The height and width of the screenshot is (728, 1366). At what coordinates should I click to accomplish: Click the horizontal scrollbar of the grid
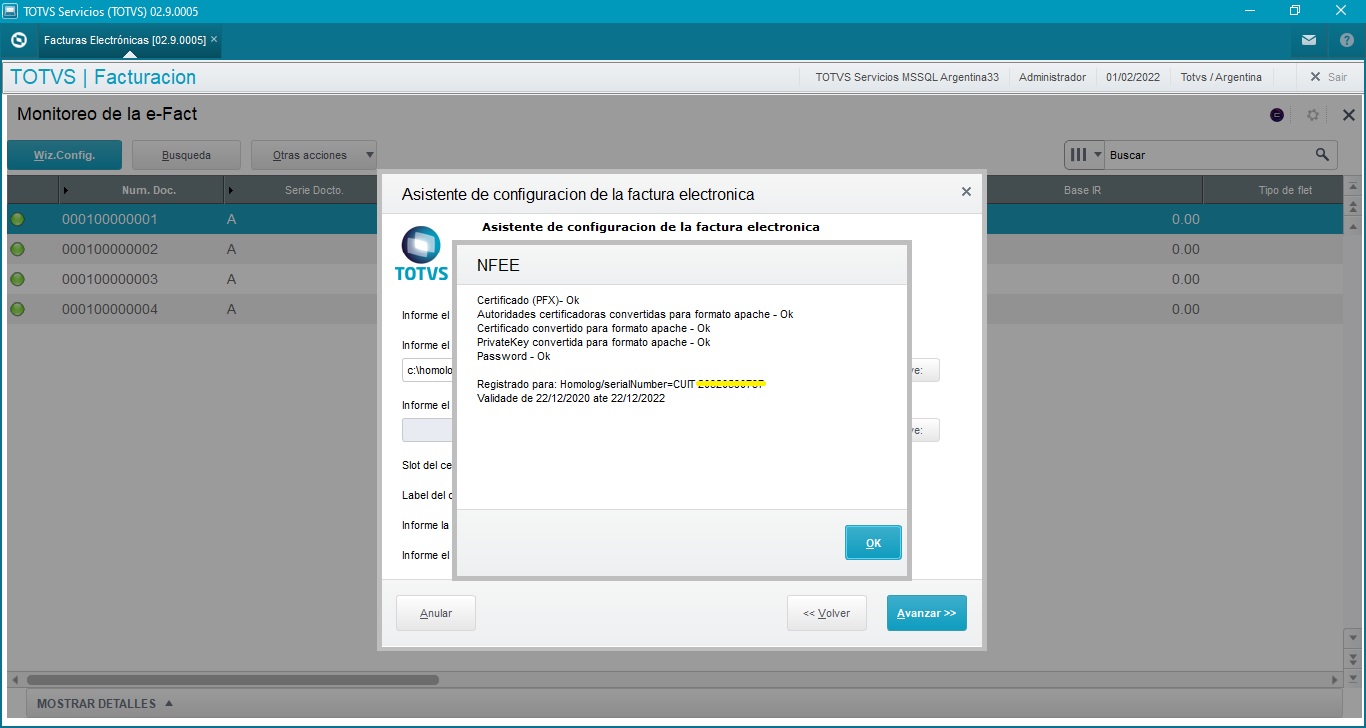pos(232,680)
